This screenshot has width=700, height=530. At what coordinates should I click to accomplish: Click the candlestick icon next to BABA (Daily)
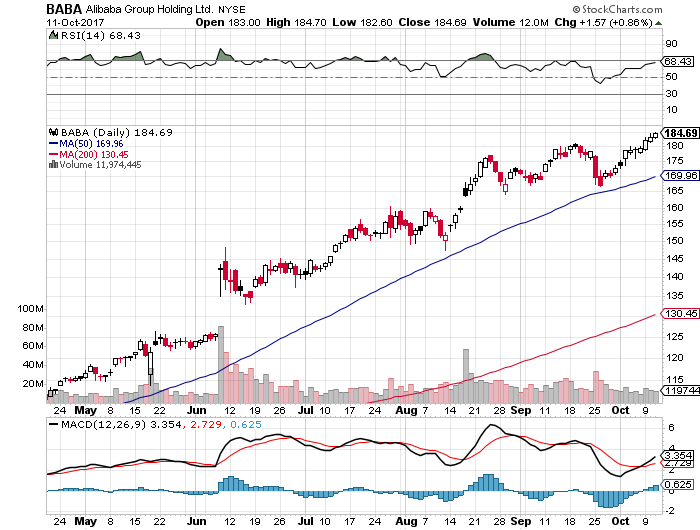coord(54,132)
